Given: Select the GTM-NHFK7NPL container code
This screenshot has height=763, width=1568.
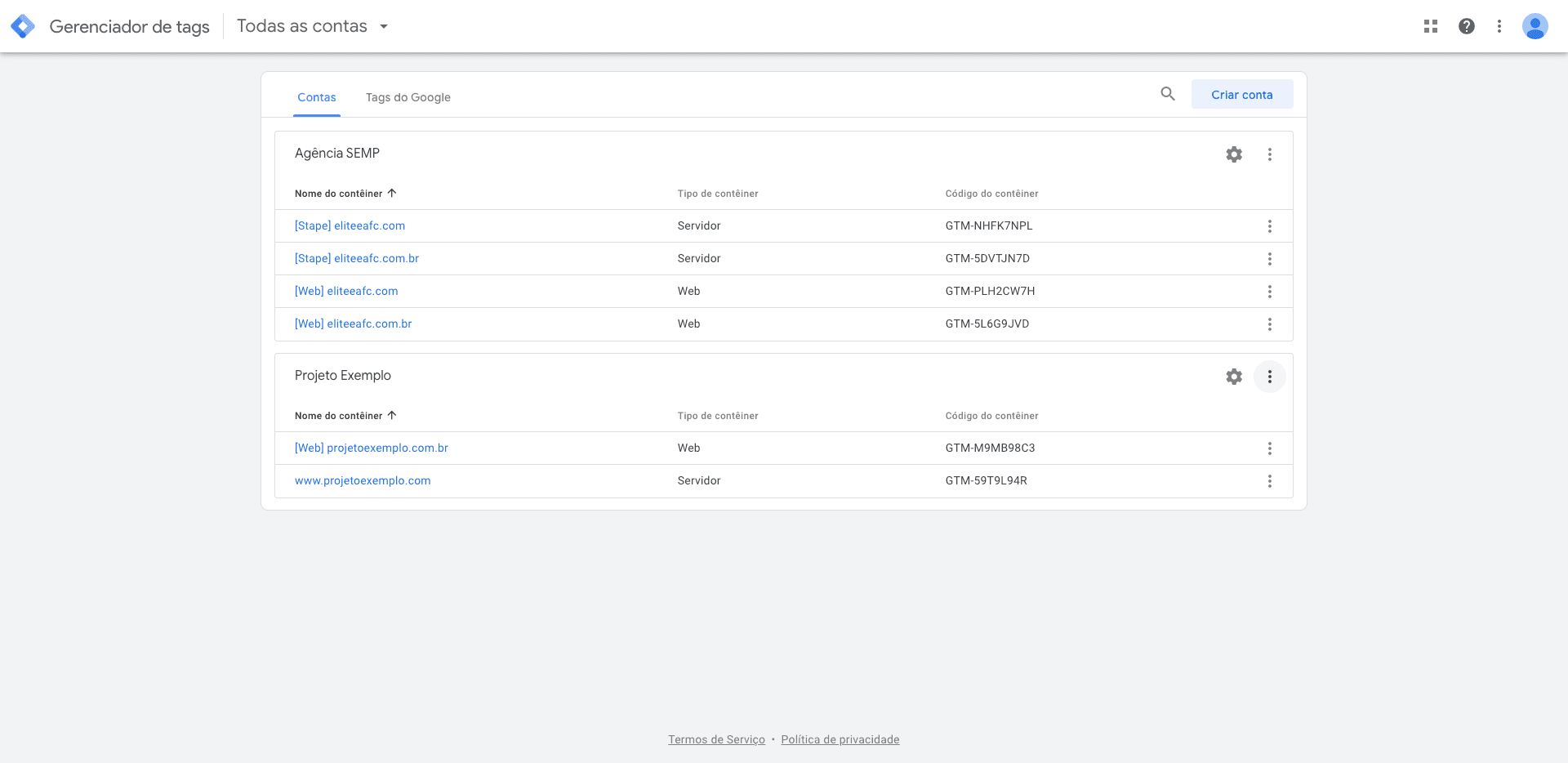Looking at the screenshot, I should pos(989,225).
